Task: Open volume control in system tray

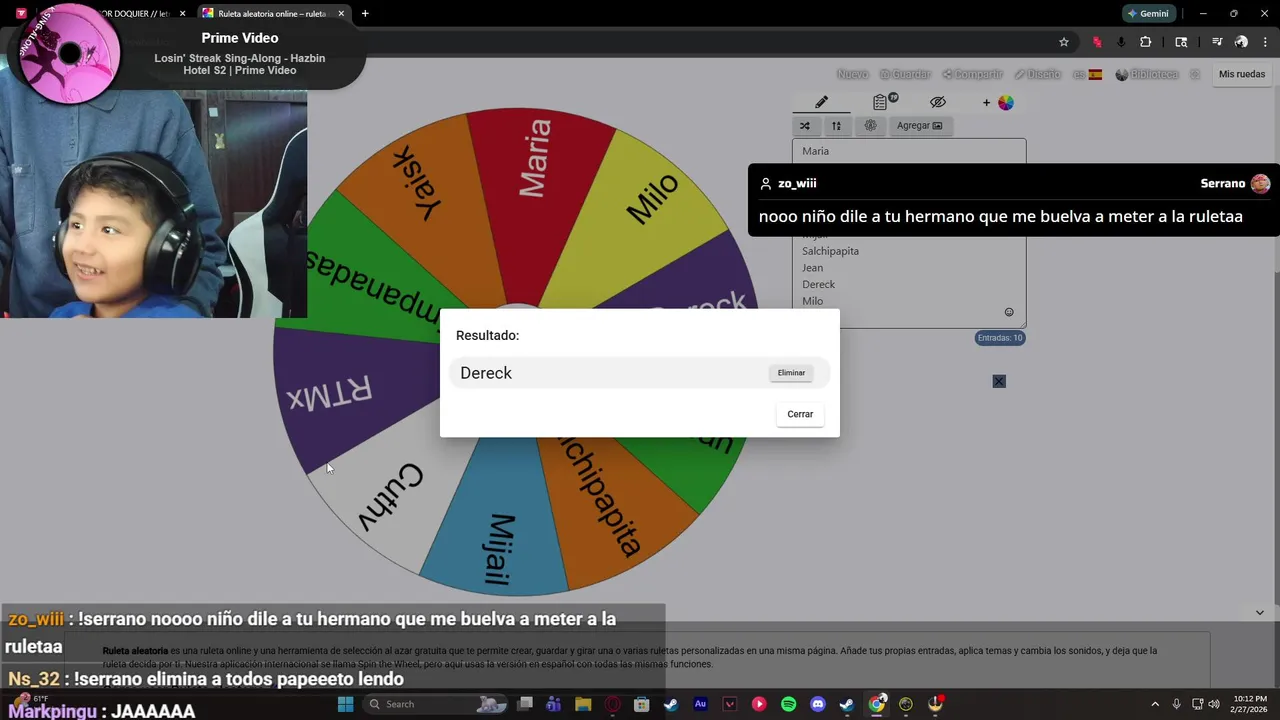Action: point(1214,704)
